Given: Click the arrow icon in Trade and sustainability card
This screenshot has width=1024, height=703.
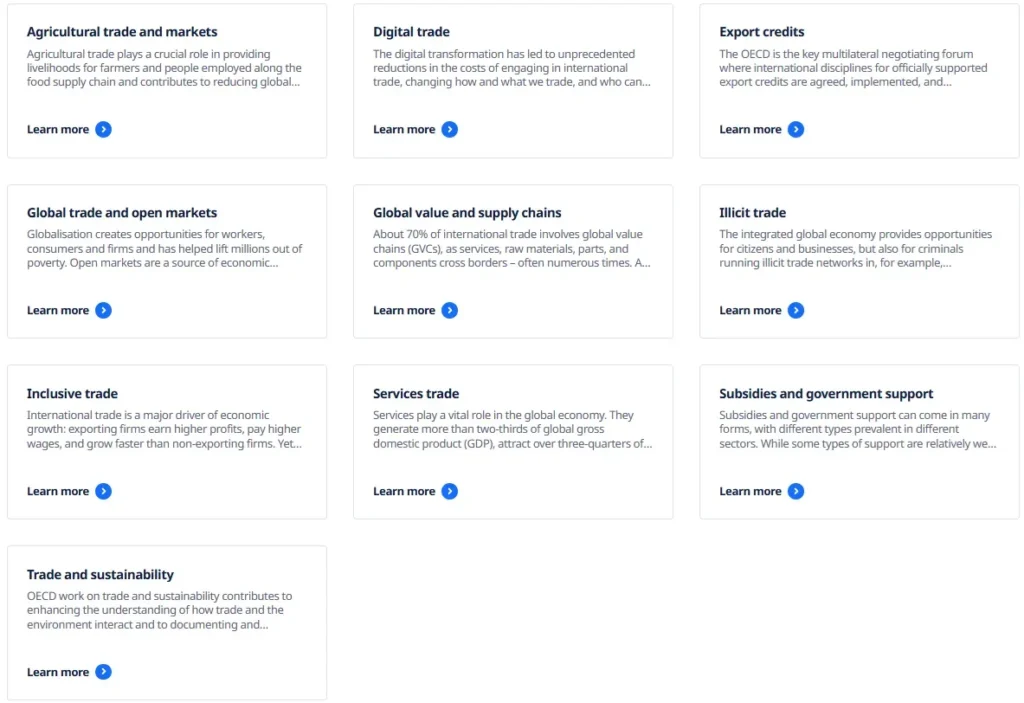Looking at the screenshot, I should click(103, 672).
